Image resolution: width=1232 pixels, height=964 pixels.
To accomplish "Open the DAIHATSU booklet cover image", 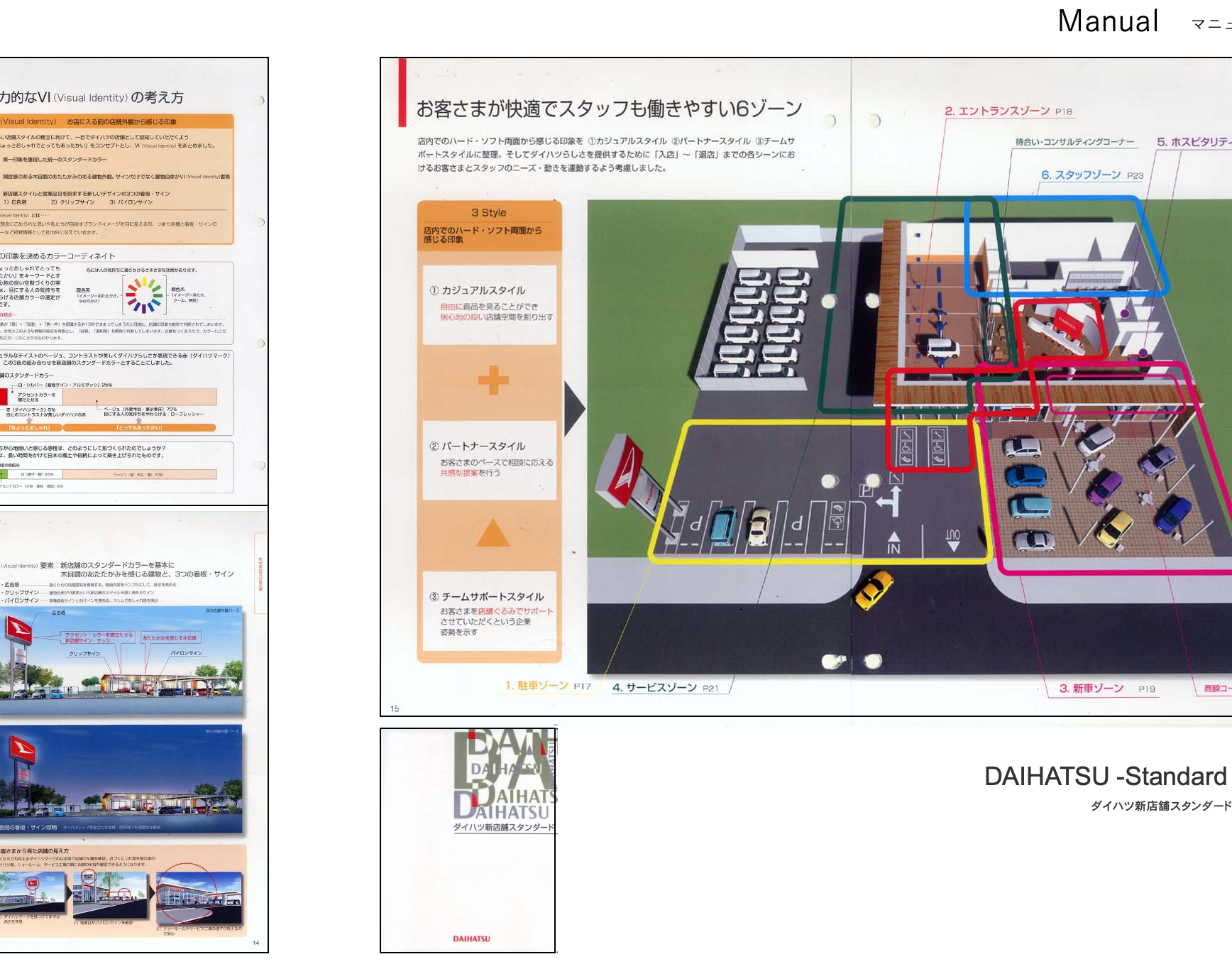I will coord(468,840).
